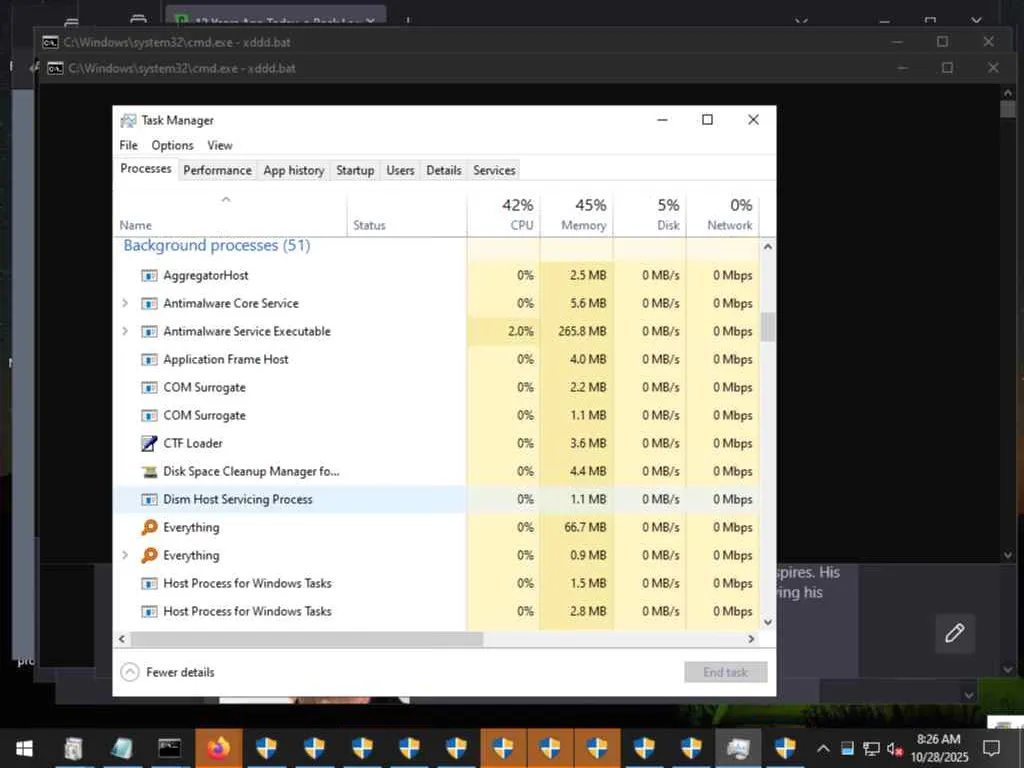Open the File menu
The image size is (1024, 768).
point(129,145)
